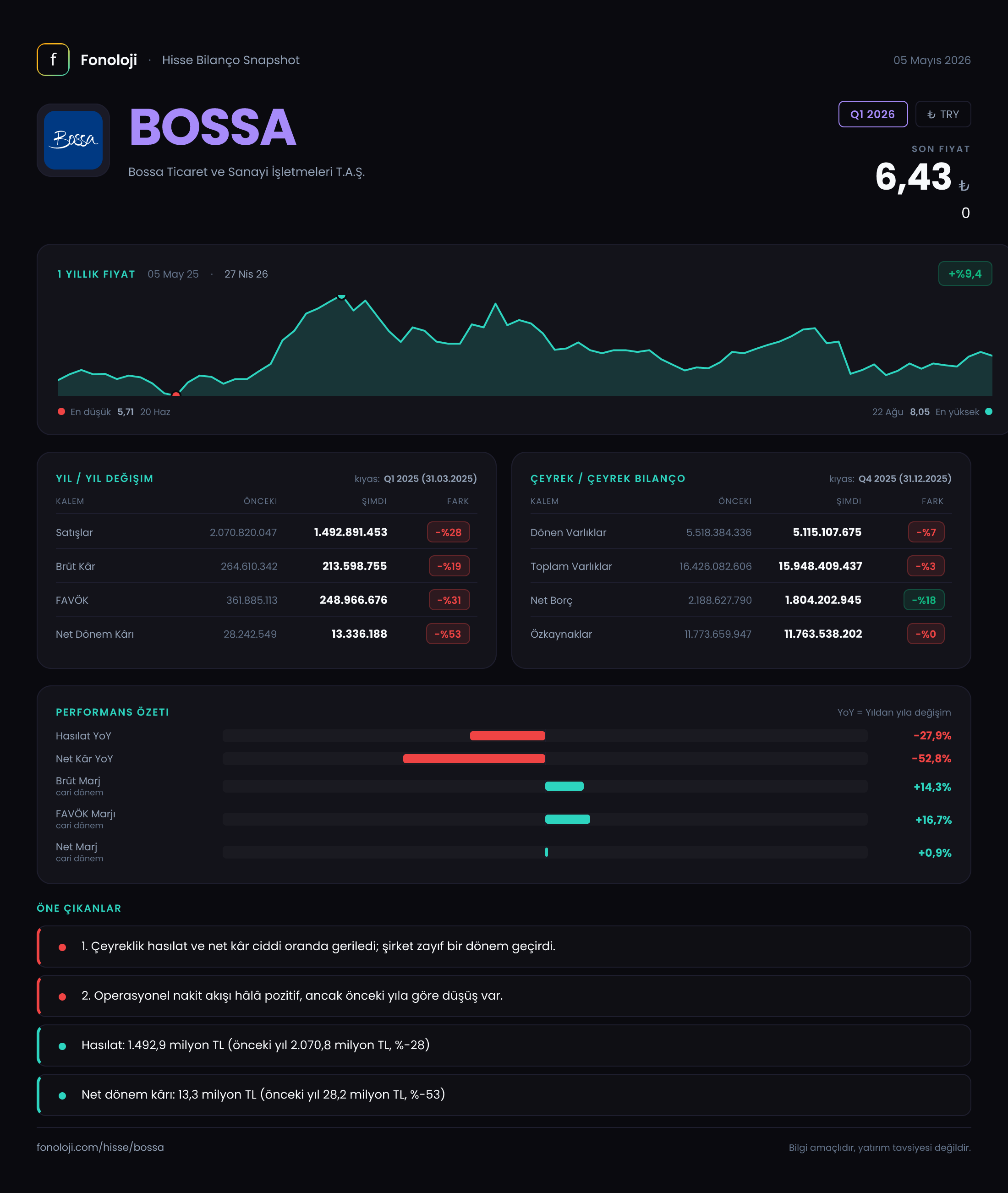Screen dimensions: 1008x1193
Task: Click the Brüt Kâr value 213.598.755
Action: click(354, 566)
